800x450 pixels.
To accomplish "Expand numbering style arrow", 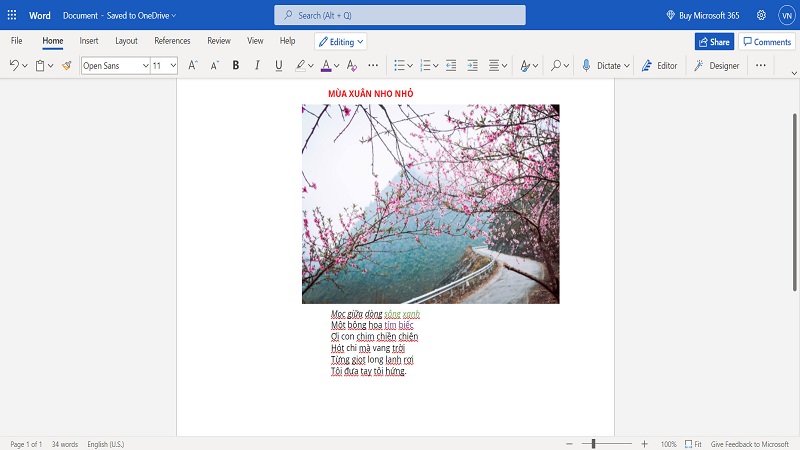I will tap(436, 66).
